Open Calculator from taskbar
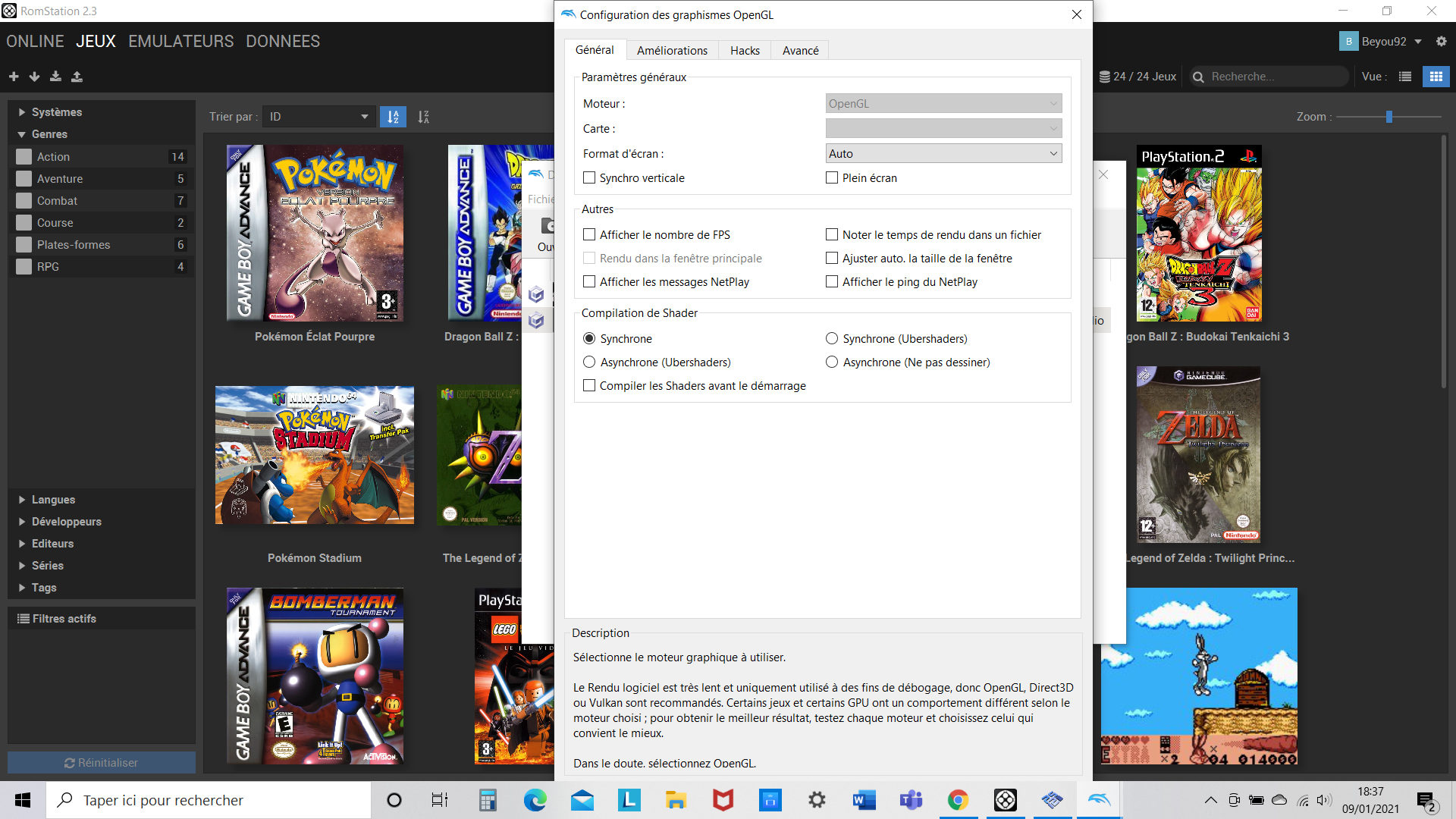 point(488,800)
